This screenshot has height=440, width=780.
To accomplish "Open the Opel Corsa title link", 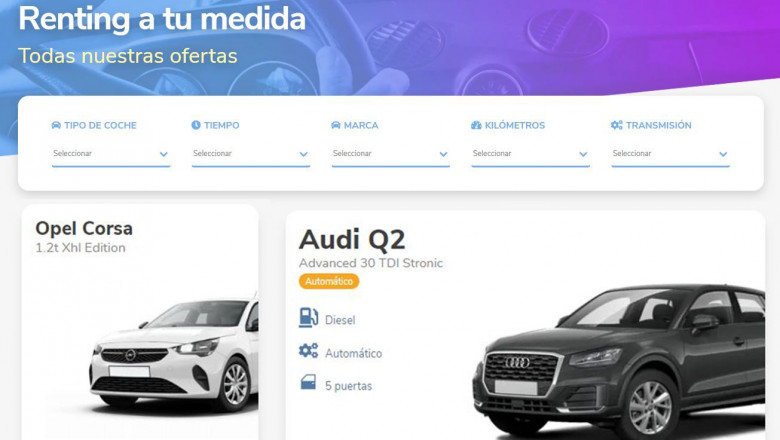I will (x=84, y=229).
